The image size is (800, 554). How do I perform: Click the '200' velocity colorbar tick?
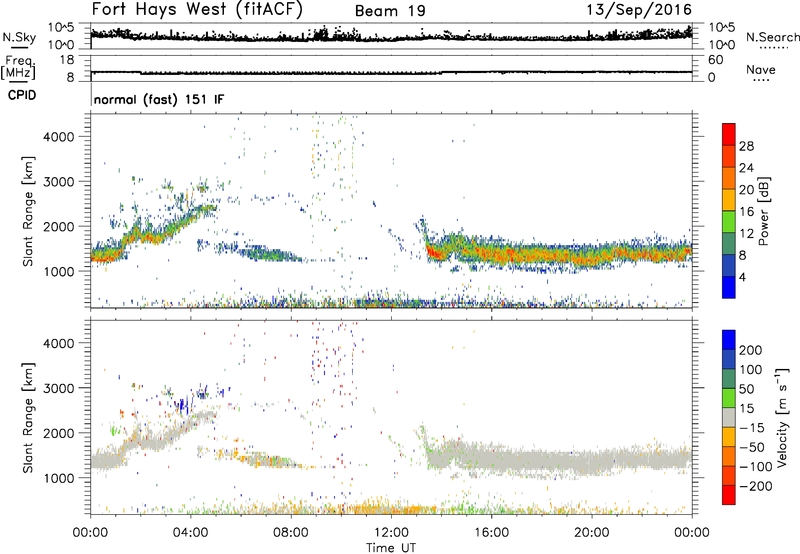[751, 350]
